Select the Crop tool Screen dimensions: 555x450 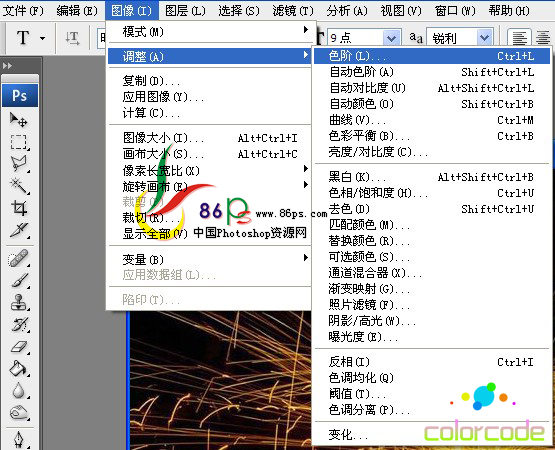coord(19,207)
